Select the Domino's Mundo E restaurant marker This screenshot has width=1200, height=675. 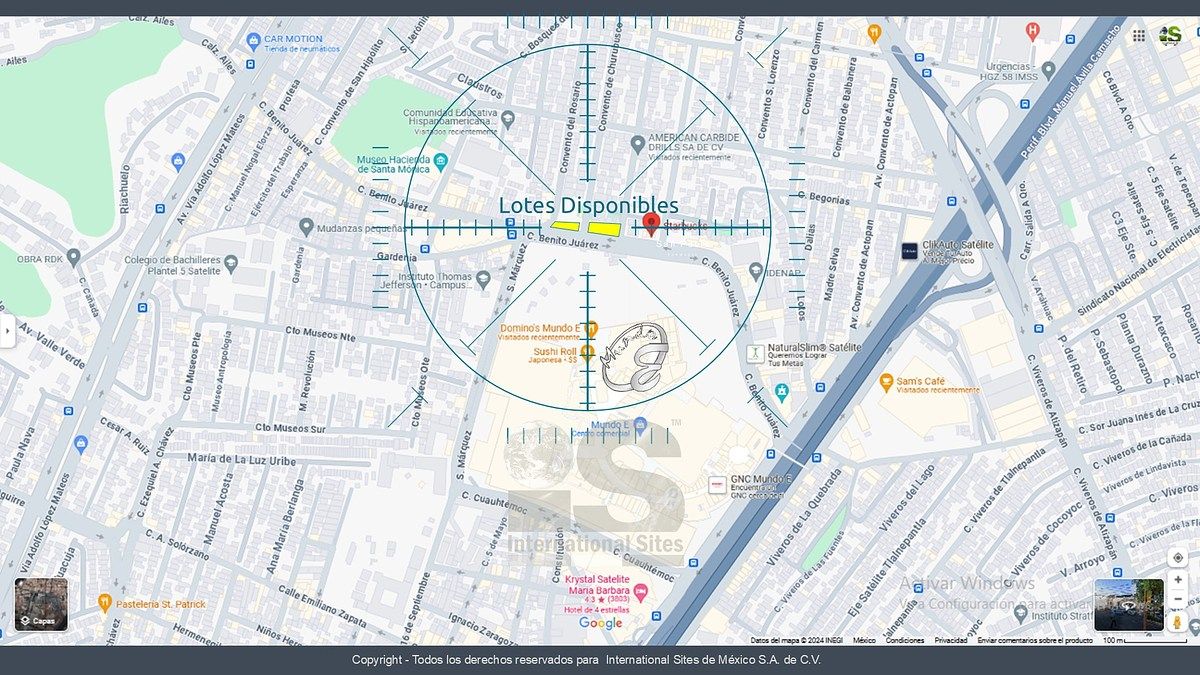(x=591, y=328)
